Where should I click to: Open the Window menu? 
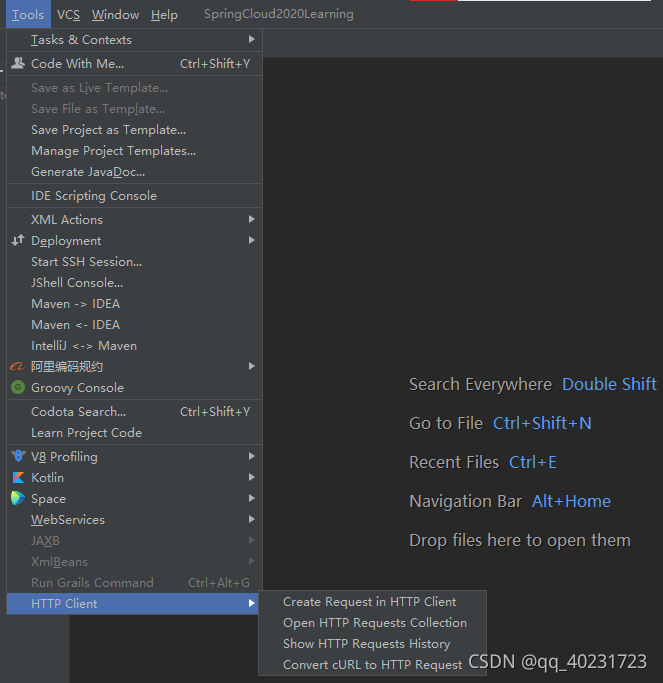point(115,15)
